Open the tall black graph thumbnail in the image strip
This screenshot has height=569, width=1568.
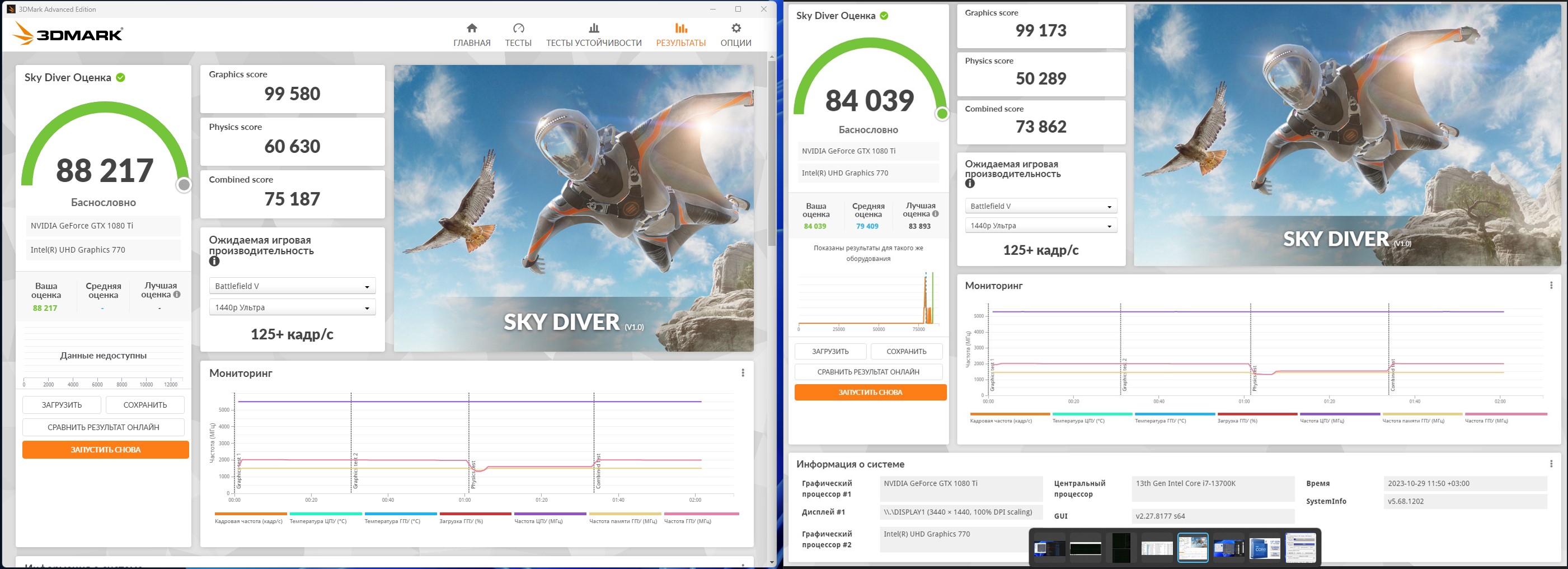1121,548
